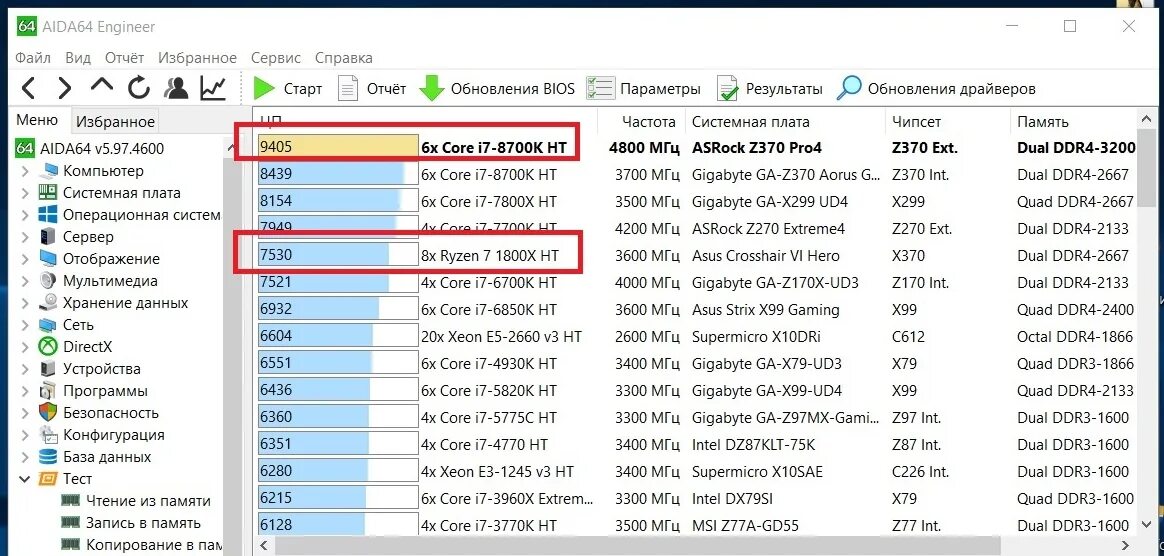Expand the Операционная система tree node
Screen dimensions: 1164x556
tap(25, 215)
